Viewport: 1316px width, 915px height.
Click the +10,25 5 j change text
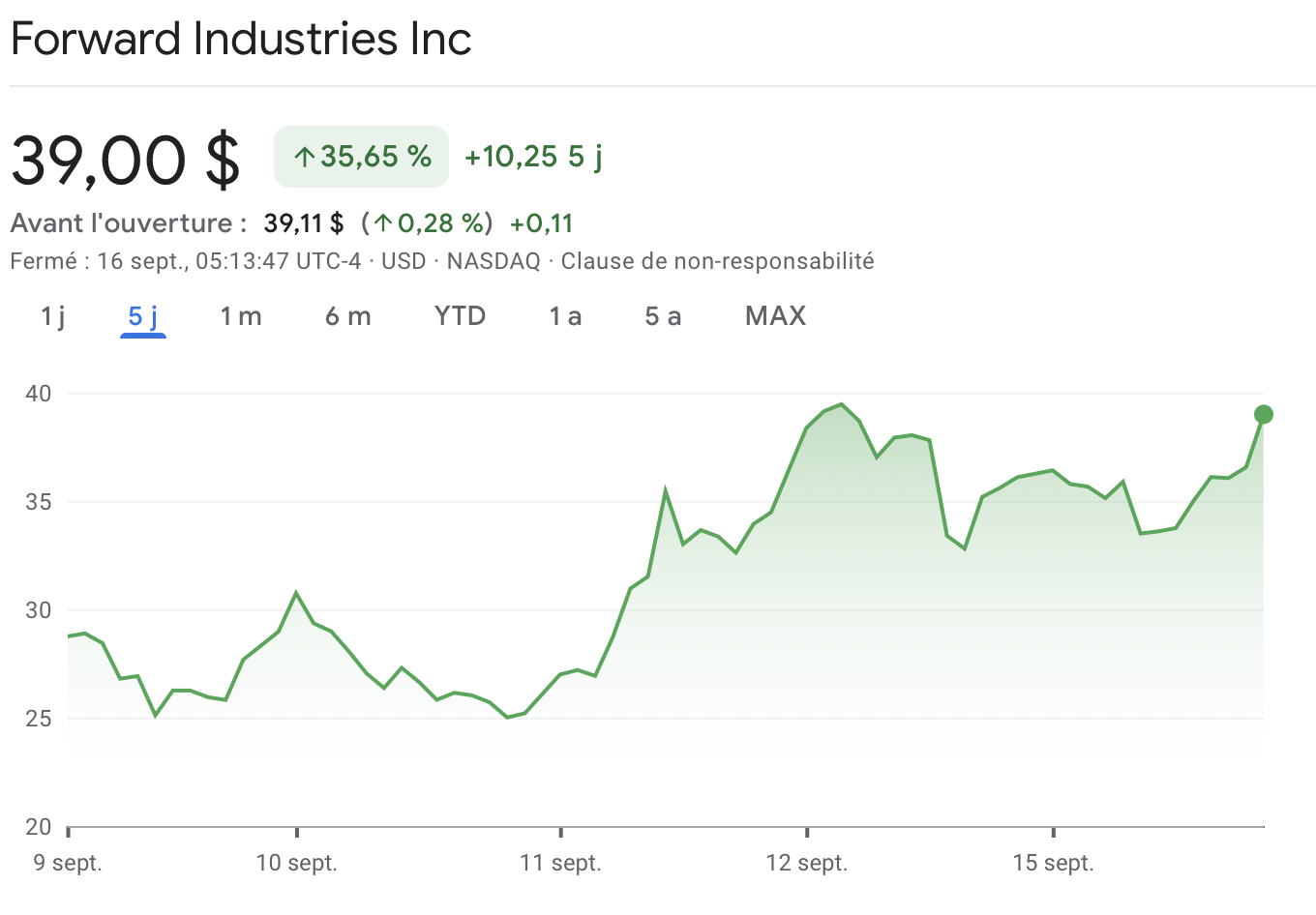coord(533,157)
